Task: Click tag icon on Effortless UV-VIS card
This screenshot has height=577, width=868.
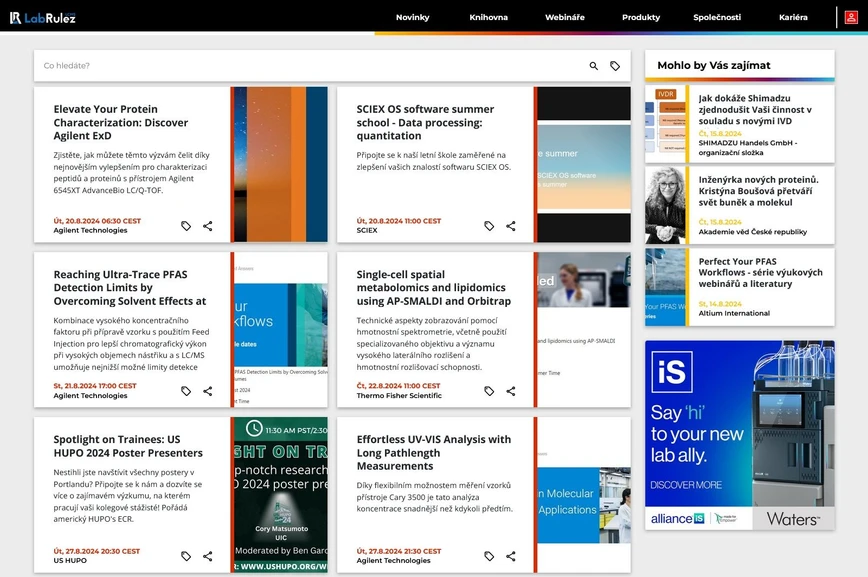Action: coord(489,556)
